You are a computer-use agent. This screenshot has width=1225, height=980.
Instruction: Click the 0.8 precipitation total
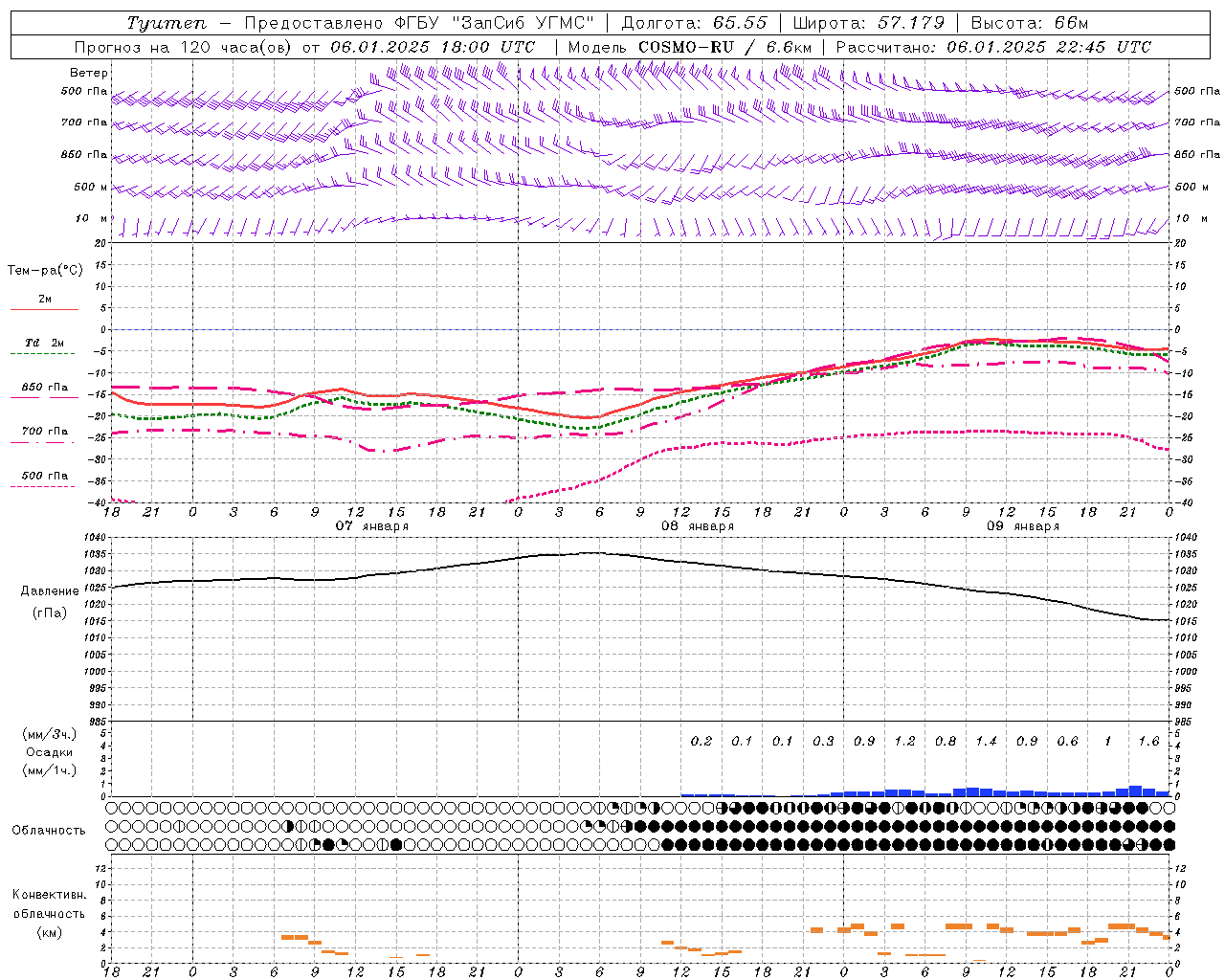tap(946, 741)
